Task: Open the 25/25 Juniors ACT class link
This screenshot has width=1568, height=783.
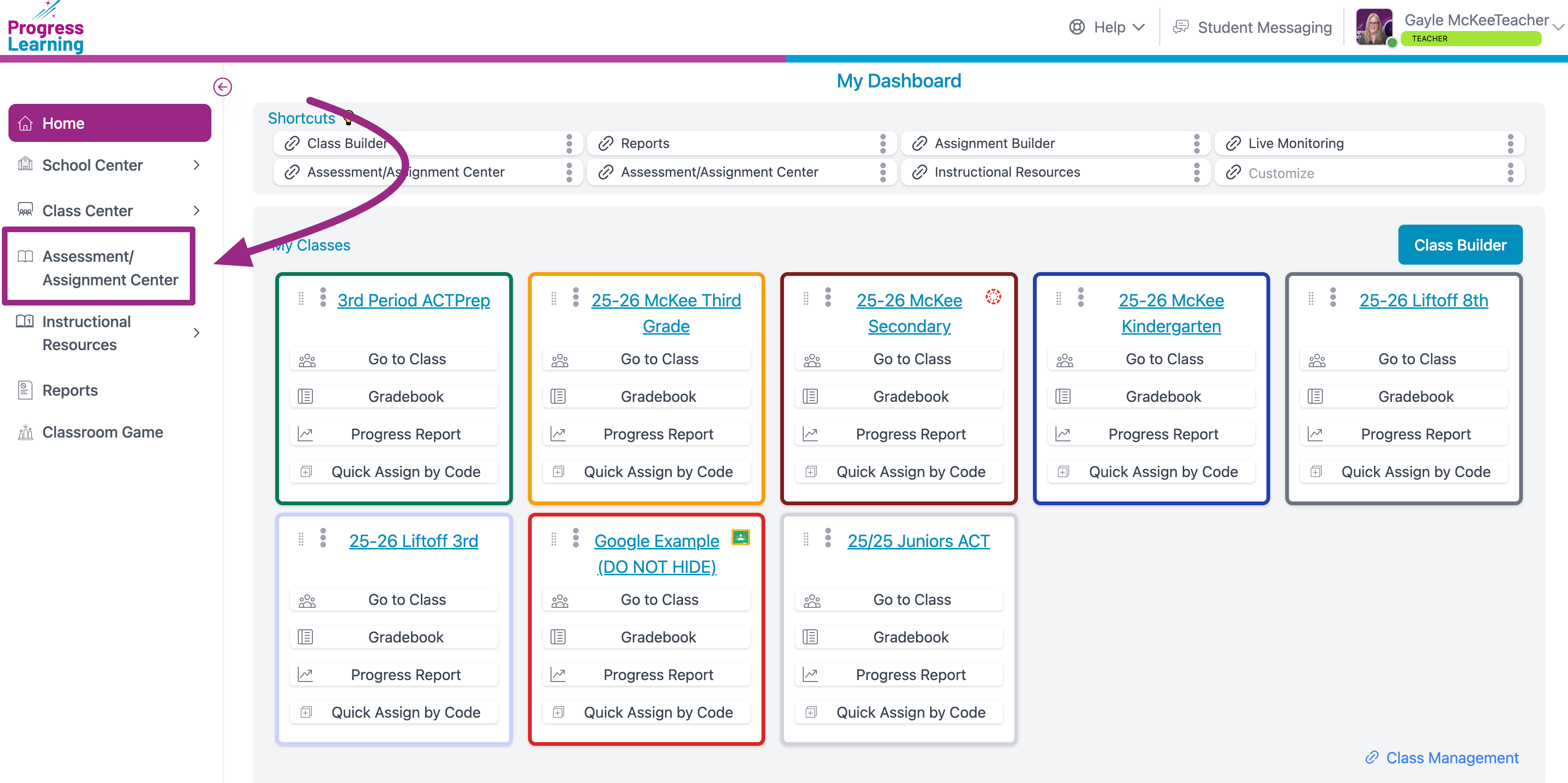Action: (x=918, y=541)
